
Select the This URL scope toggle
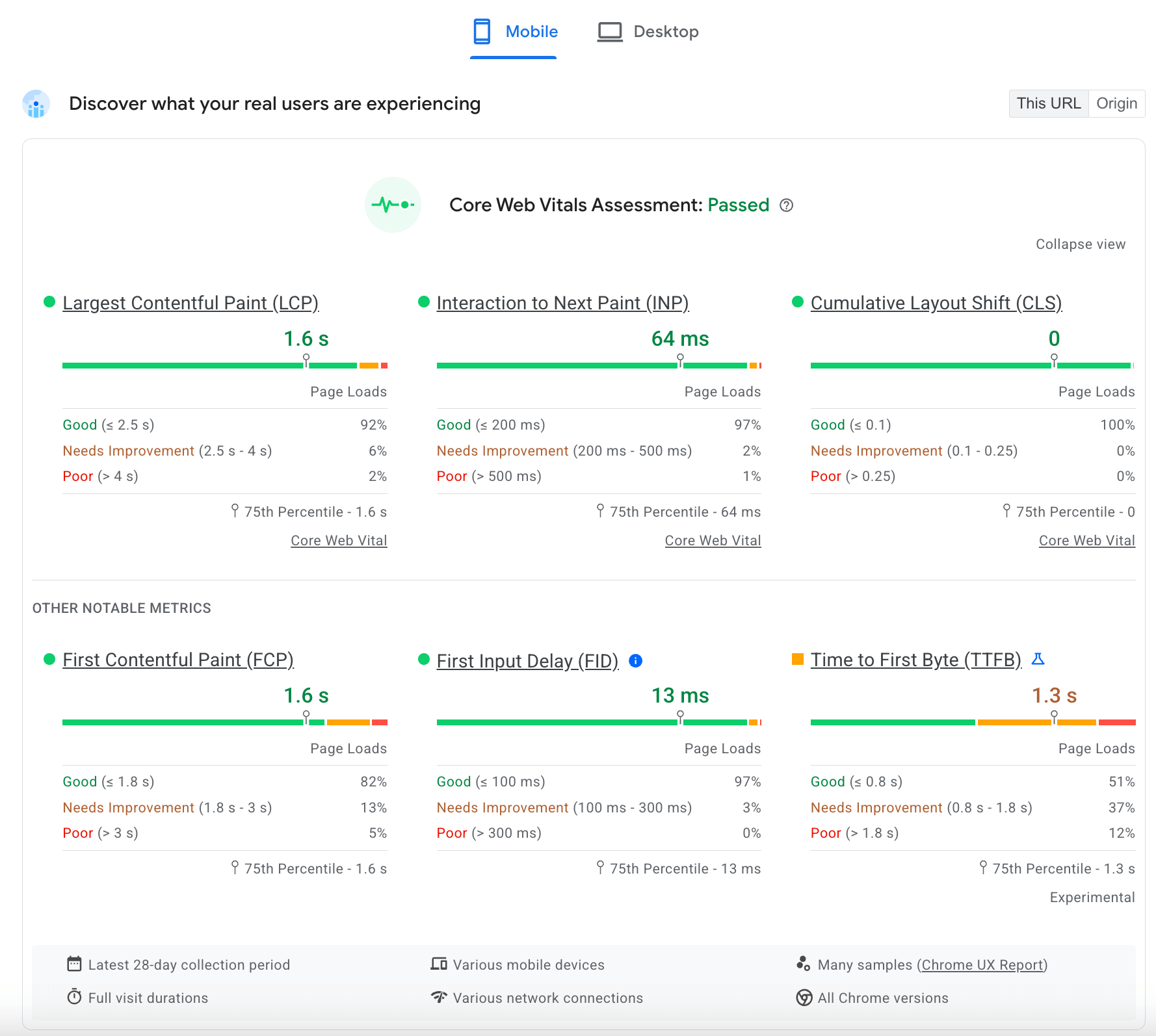[x=1049, y=103]
